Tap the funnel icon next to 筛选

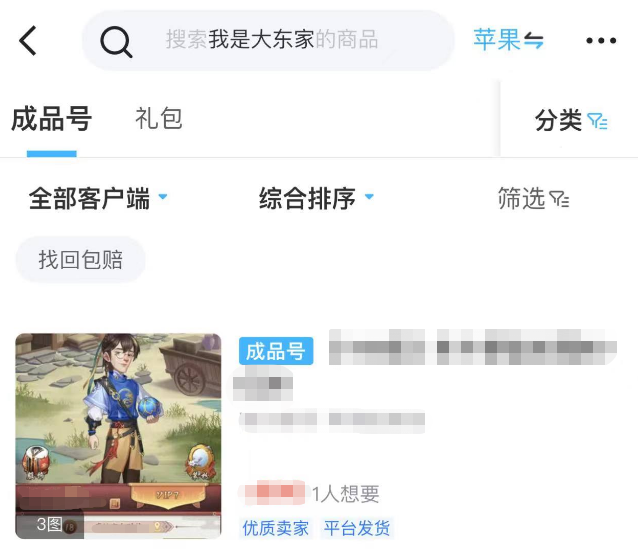tap(559, 198)
